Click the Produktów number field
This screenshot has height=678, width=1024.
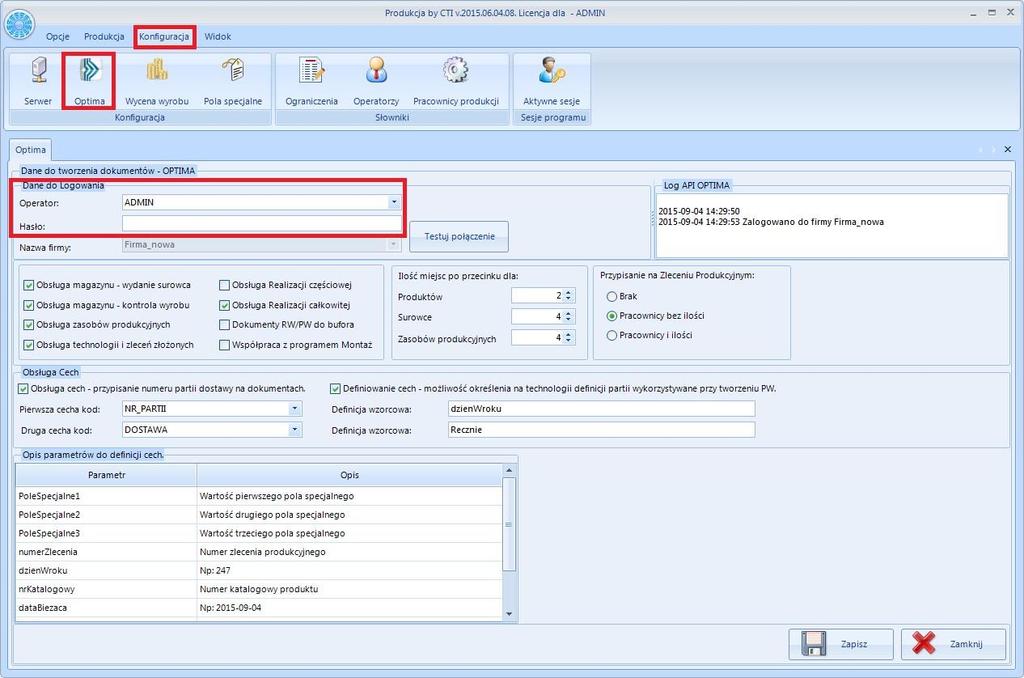[x=537, y=296]
